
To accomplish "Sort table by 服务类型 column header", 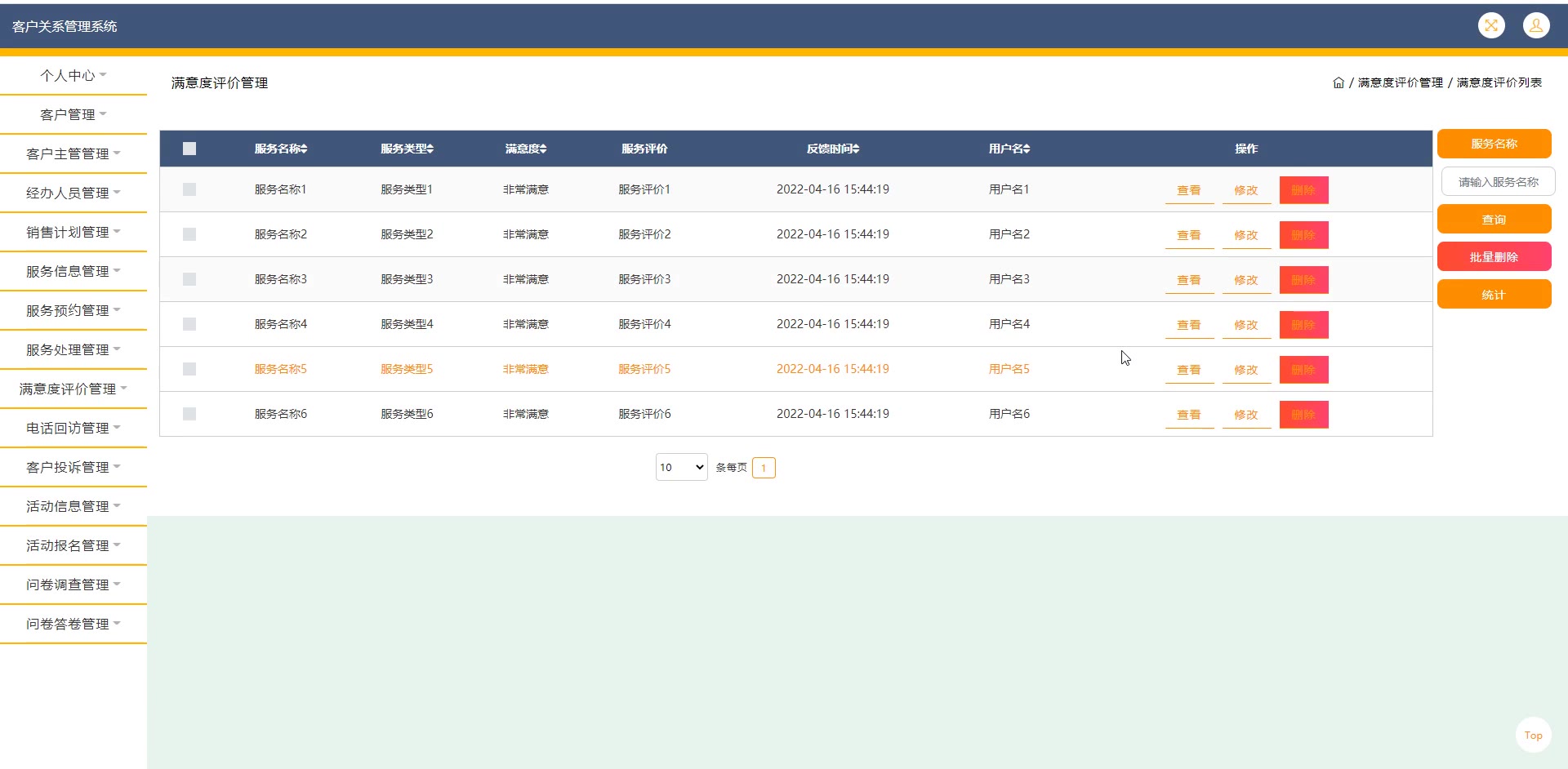I will click(407, 149).
